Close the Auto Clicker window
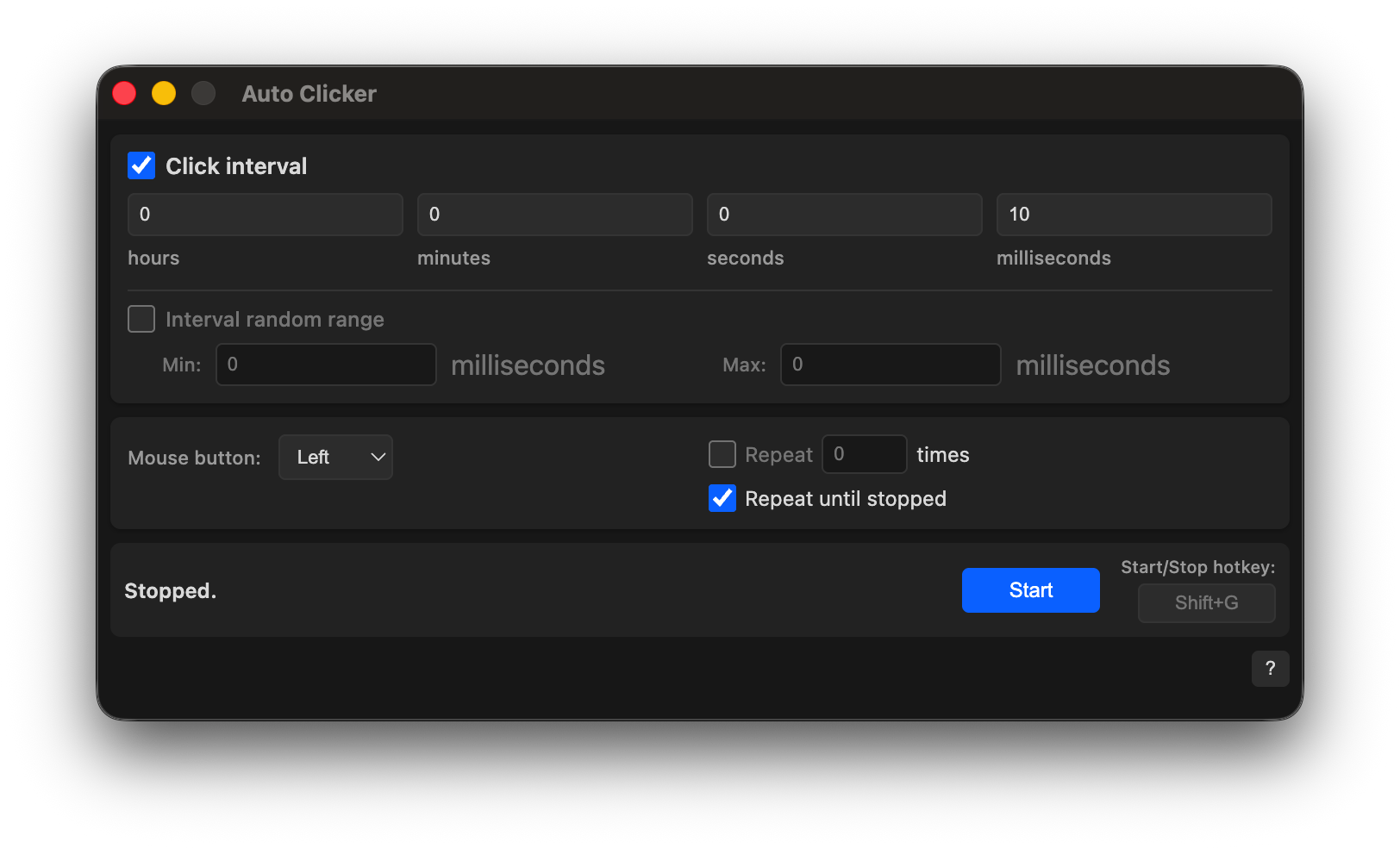Viewport: 1400px width, 848px height. (x=124, y=93)
